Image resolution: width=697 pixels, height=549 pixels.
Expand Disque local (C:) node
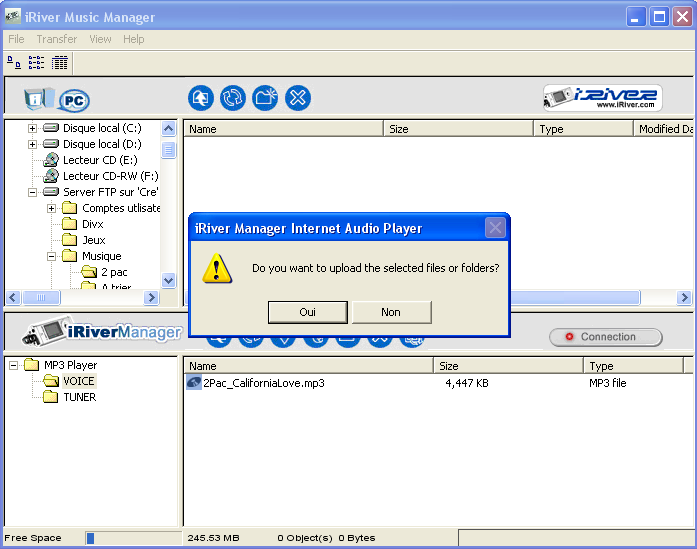pyautogui.click(x=32, y=128)
